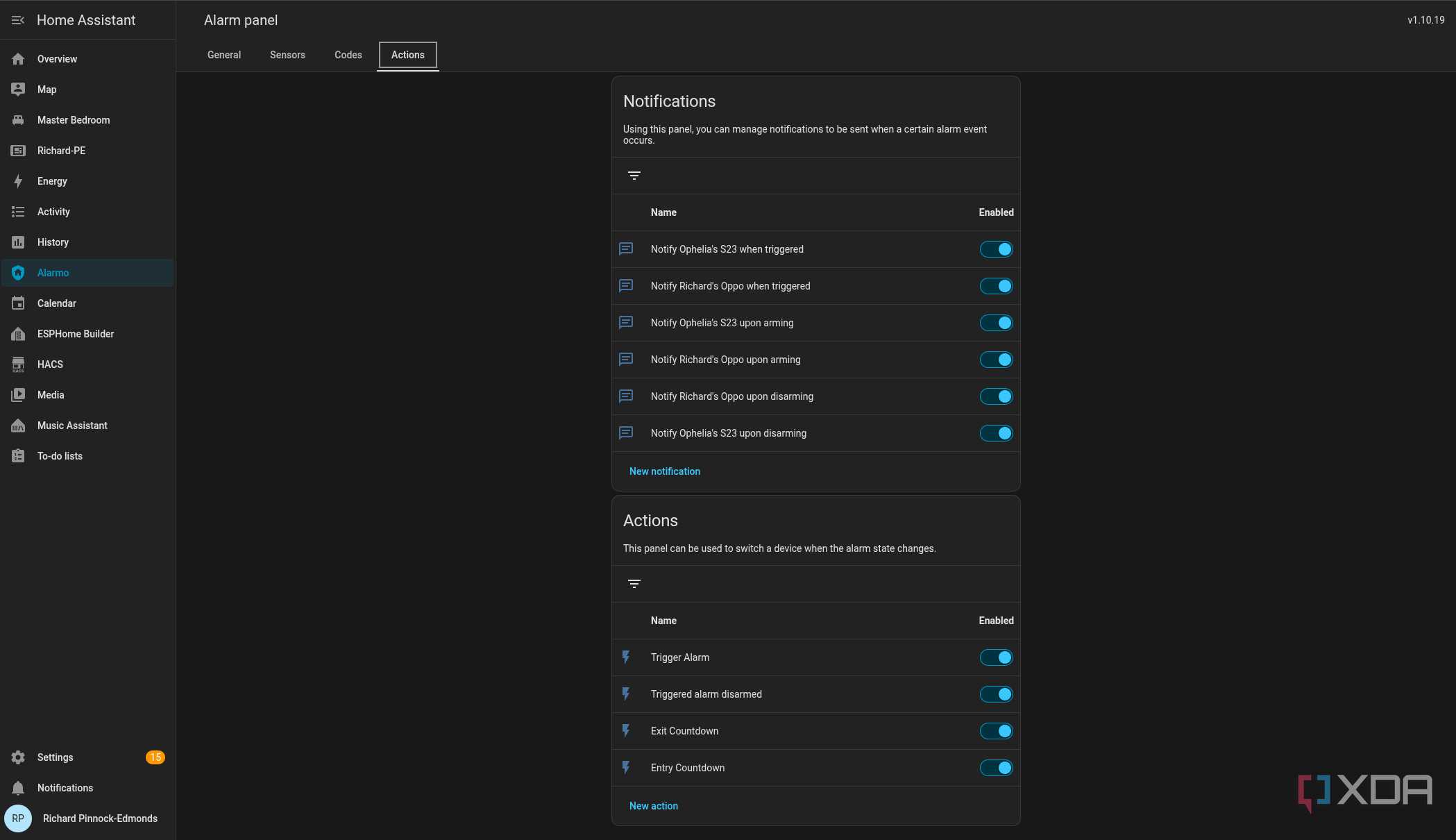Open the Activity log

coord(87,212)
